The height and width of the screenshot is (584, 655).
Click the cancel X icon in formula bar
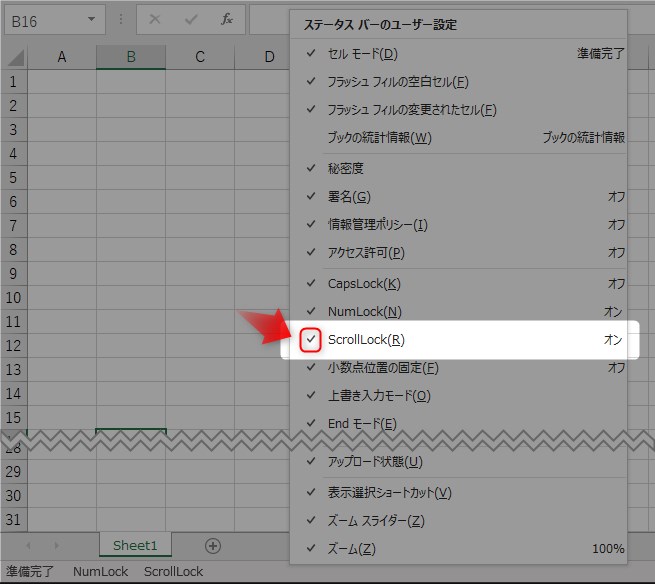154,19
